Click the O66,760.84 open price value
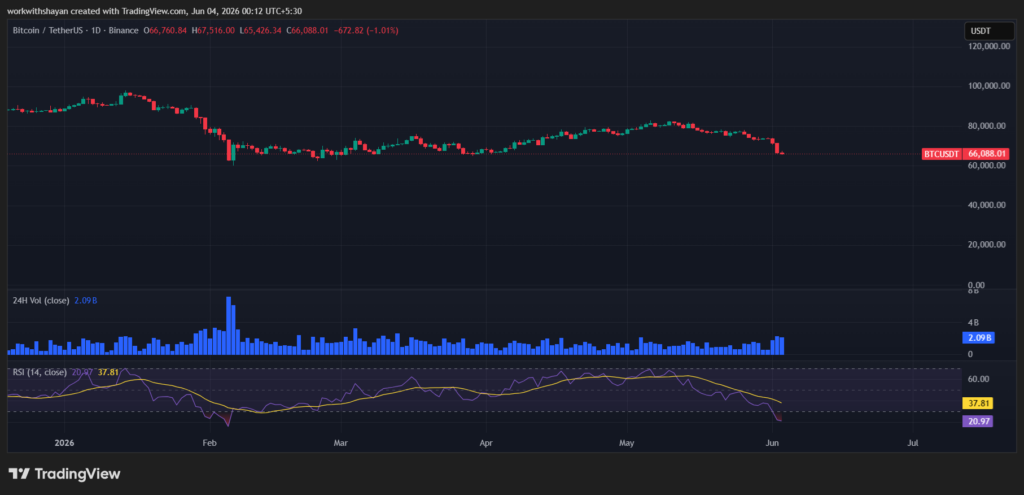The height and width of the screenshot is (495, 1024). (165, 30)
